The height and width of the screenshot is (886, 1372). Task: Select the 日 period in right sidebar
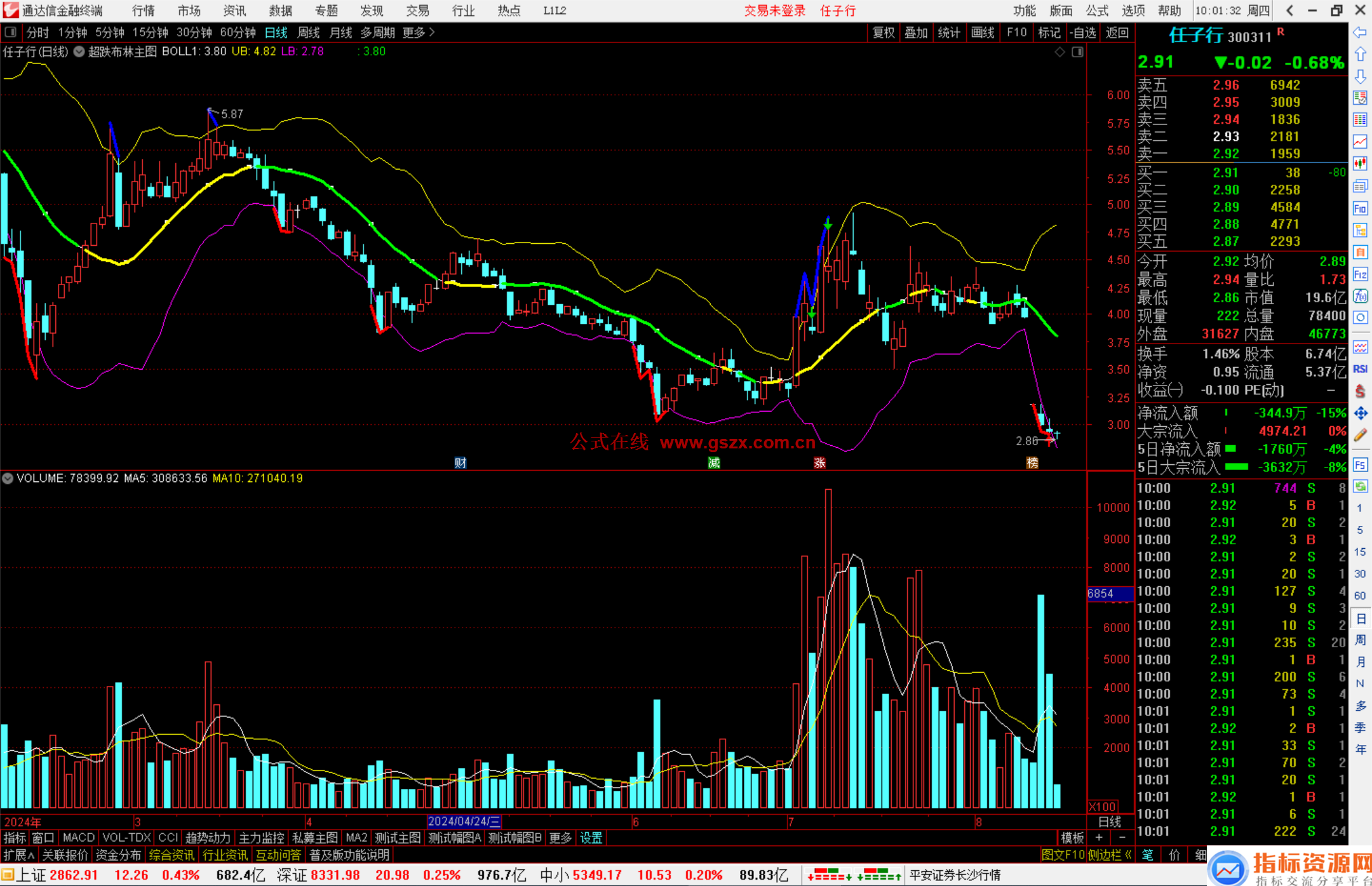coord(1360,618)
